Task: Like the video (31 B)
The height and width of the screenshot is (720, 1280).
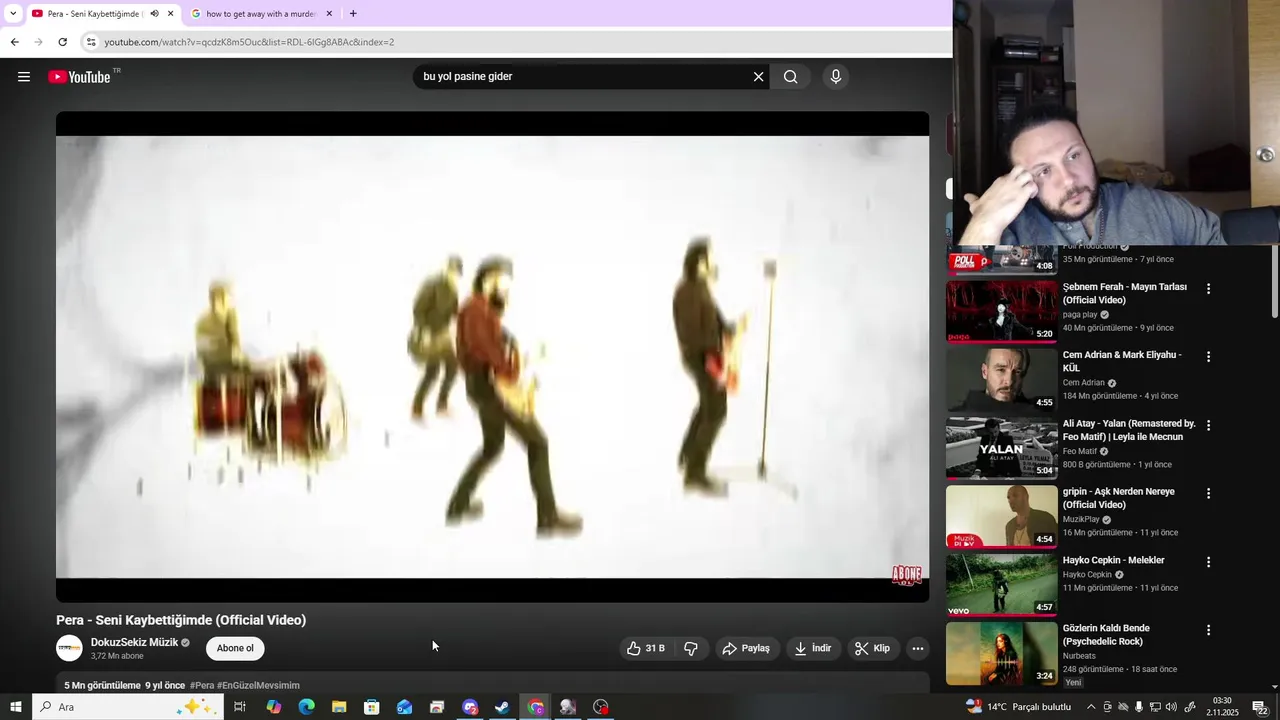Action: [x=645, y=648]
